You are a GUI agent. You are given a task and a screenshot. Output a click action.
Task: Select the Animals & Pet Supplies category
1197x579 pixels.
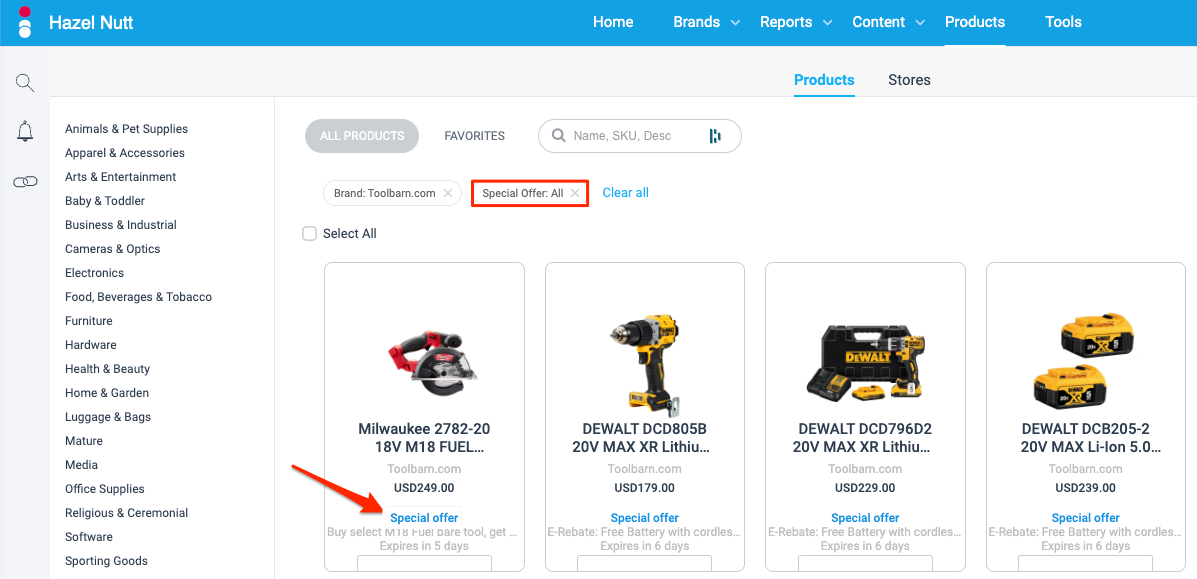pos(126,129)
